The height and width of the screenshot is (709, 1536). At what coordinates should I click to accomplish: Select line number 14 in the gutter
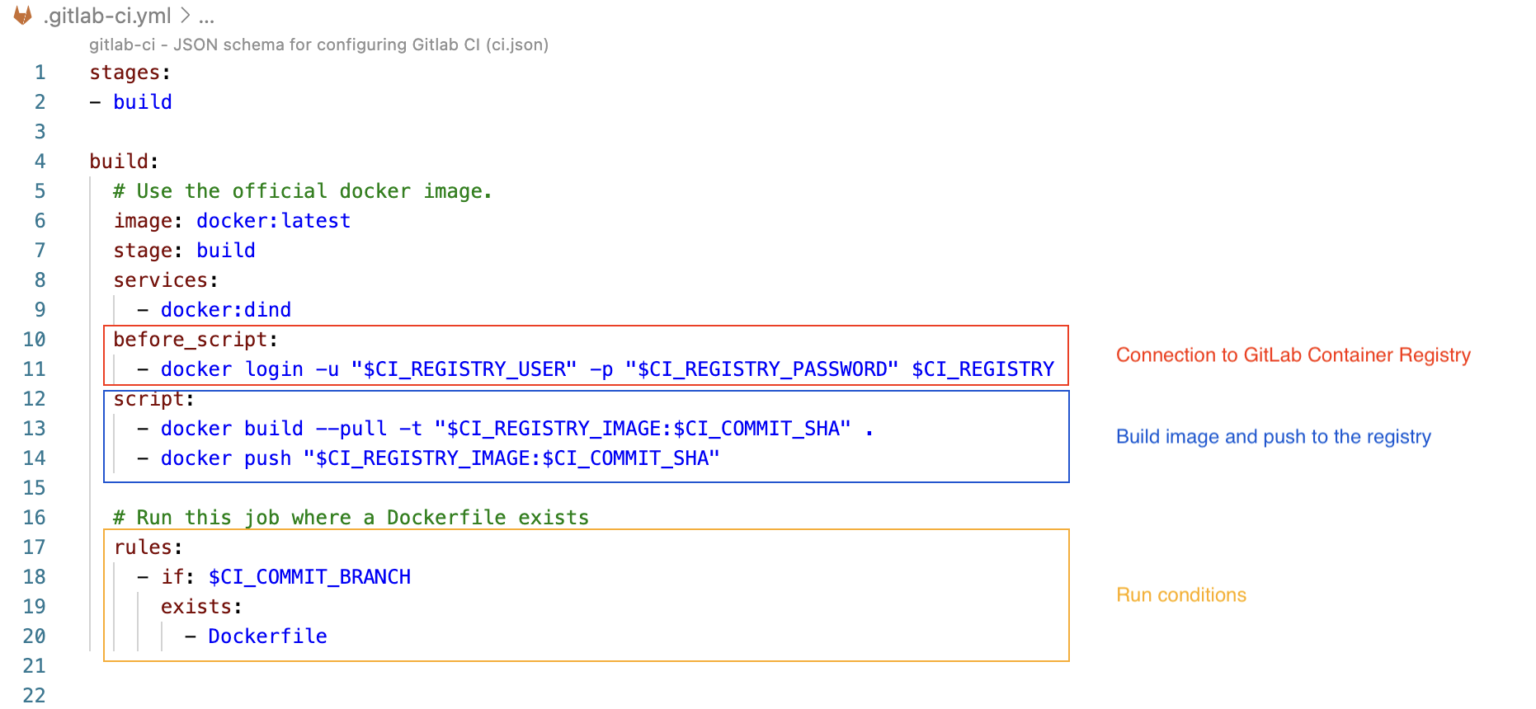[x=34, y=458]
